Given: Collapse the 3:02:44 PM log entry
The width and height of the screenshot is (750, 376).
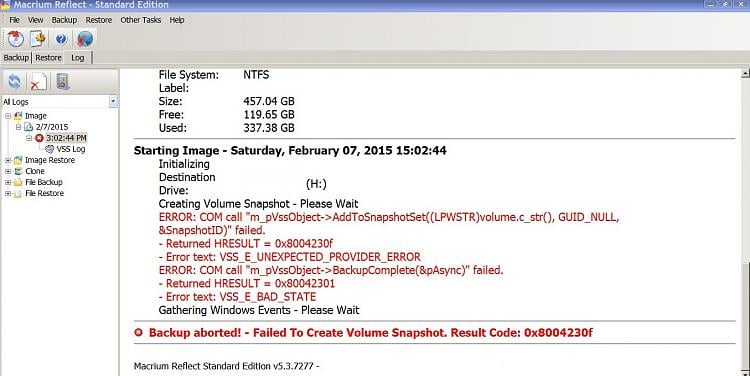Looking at the screenshot, I should 29,138.
